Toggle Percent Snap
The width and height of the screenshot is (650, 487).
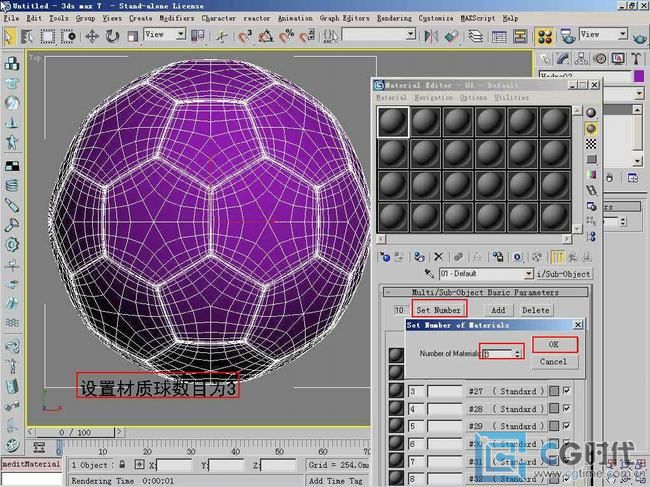286,36
